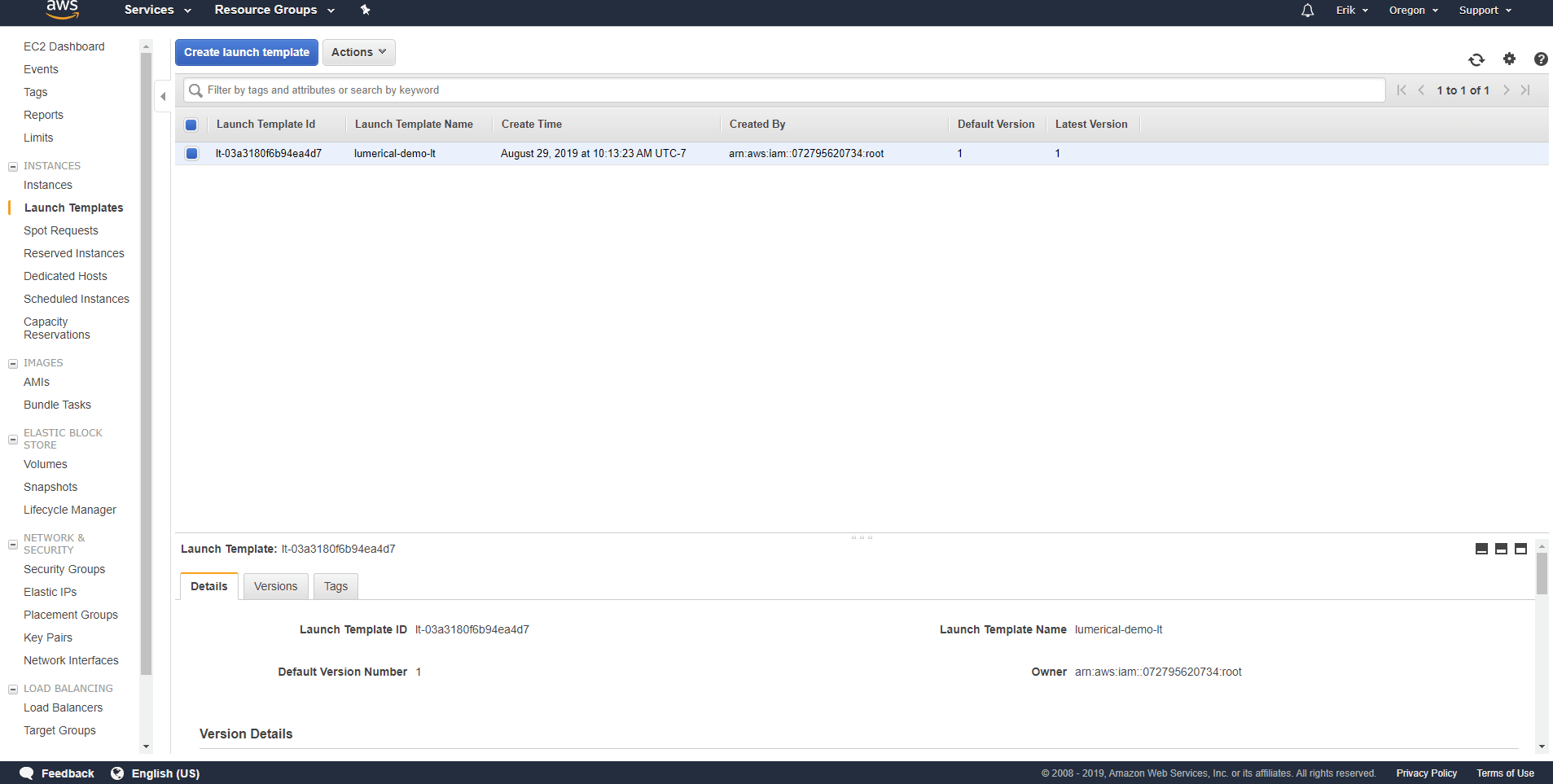
Task: Go to first page of results
Action: coord(1402,90)
